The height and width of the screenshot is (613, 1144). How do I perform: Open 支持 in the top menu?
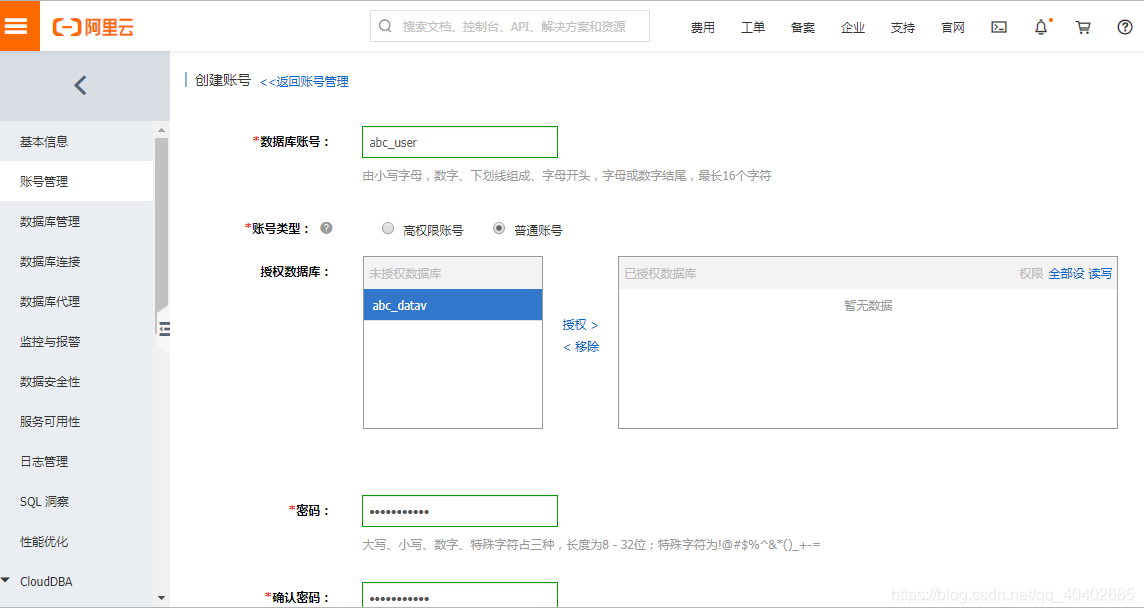(903, 28)
